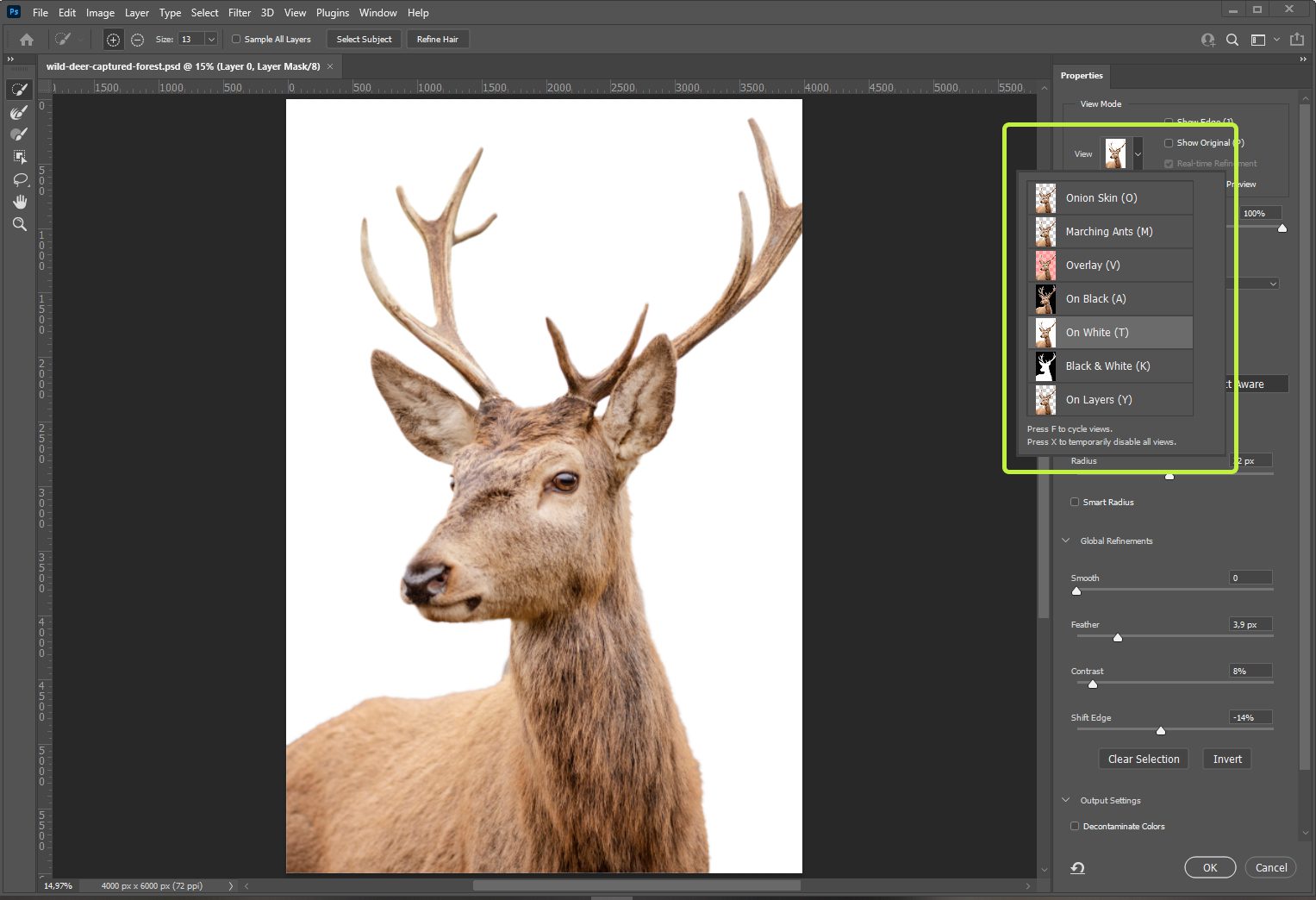1316x900 pixels.
Task: Close the wild-deer-captured-forest.psd tab
Action: click(x=330, y=66)
